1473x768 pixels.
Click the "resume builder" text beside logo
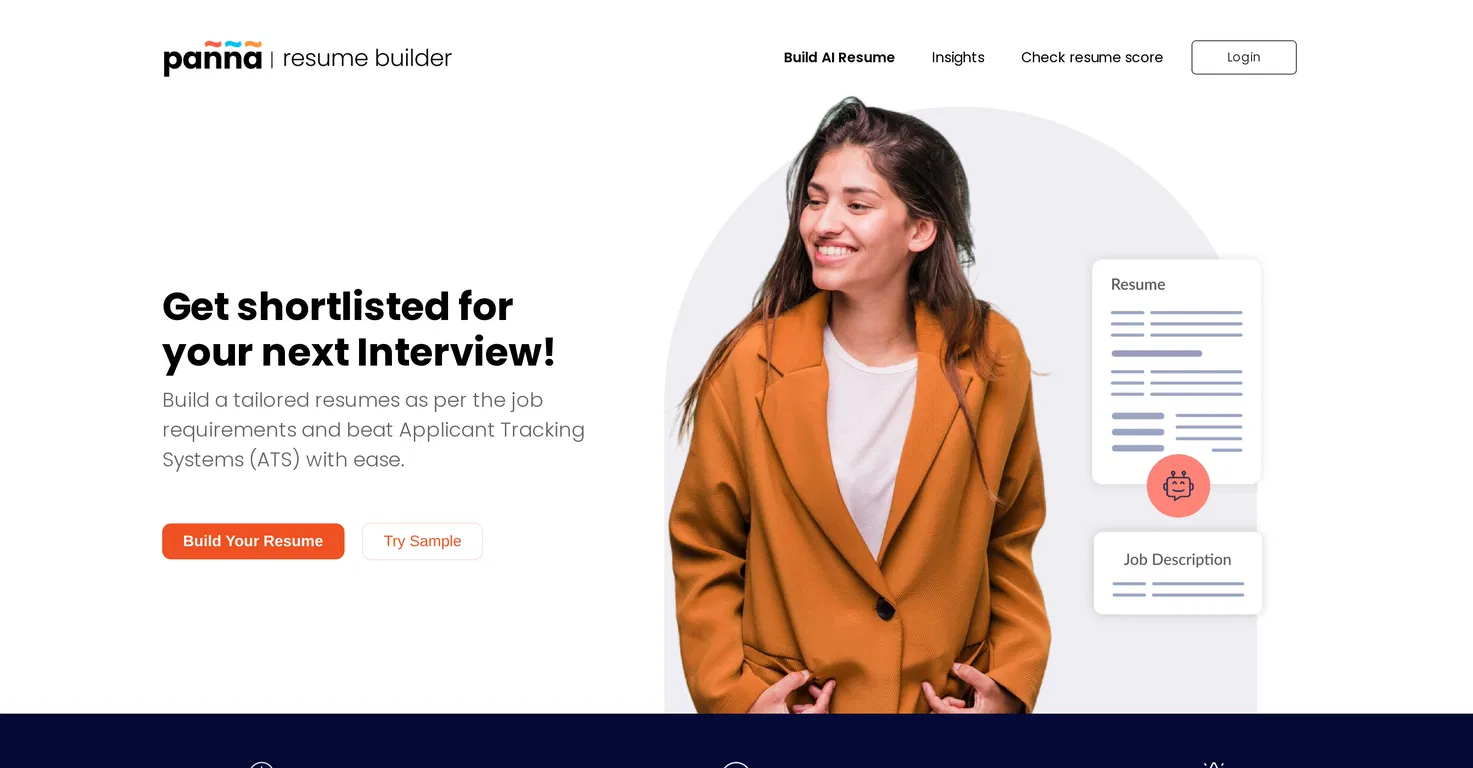[367, 58]
